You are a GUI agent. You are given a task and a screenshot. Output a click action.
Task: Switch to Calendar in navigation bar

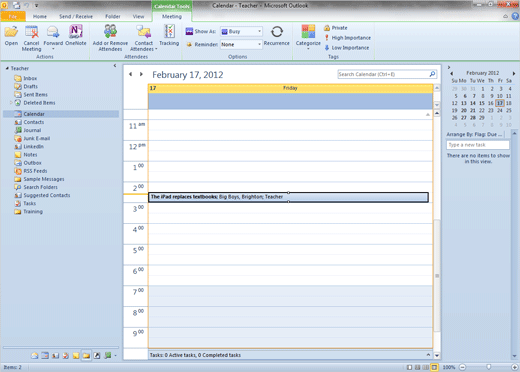pyautogui.click(x=45, y=356)
